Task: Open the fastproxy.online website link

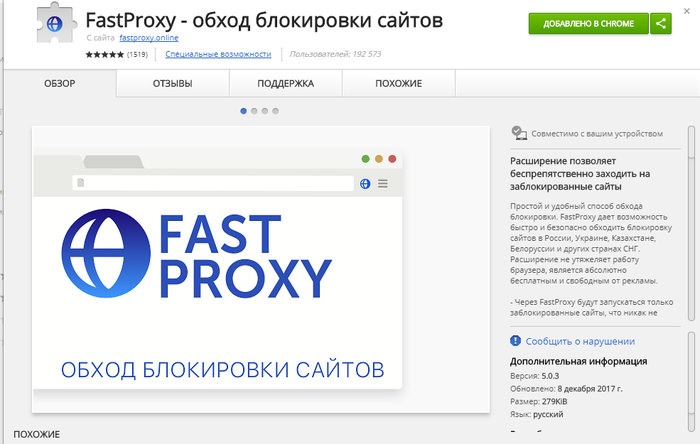Action: tap(149, 38)
